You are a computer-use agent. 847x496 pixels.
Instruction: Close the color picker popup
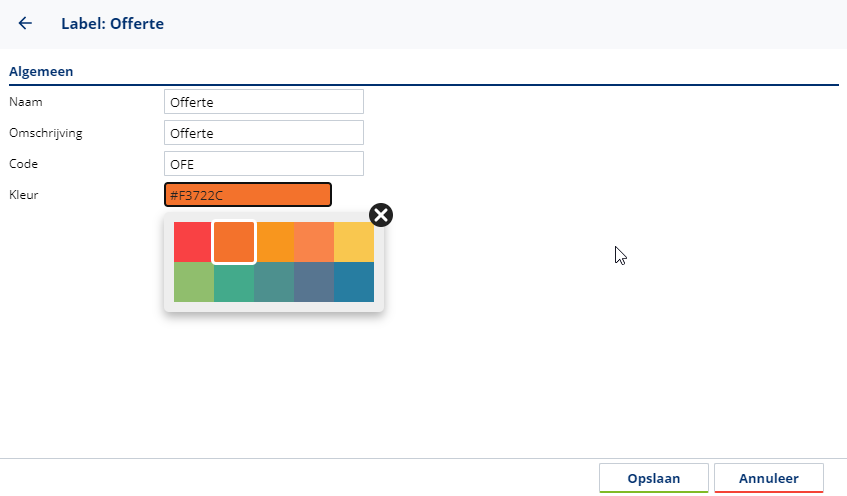point(381,215)
